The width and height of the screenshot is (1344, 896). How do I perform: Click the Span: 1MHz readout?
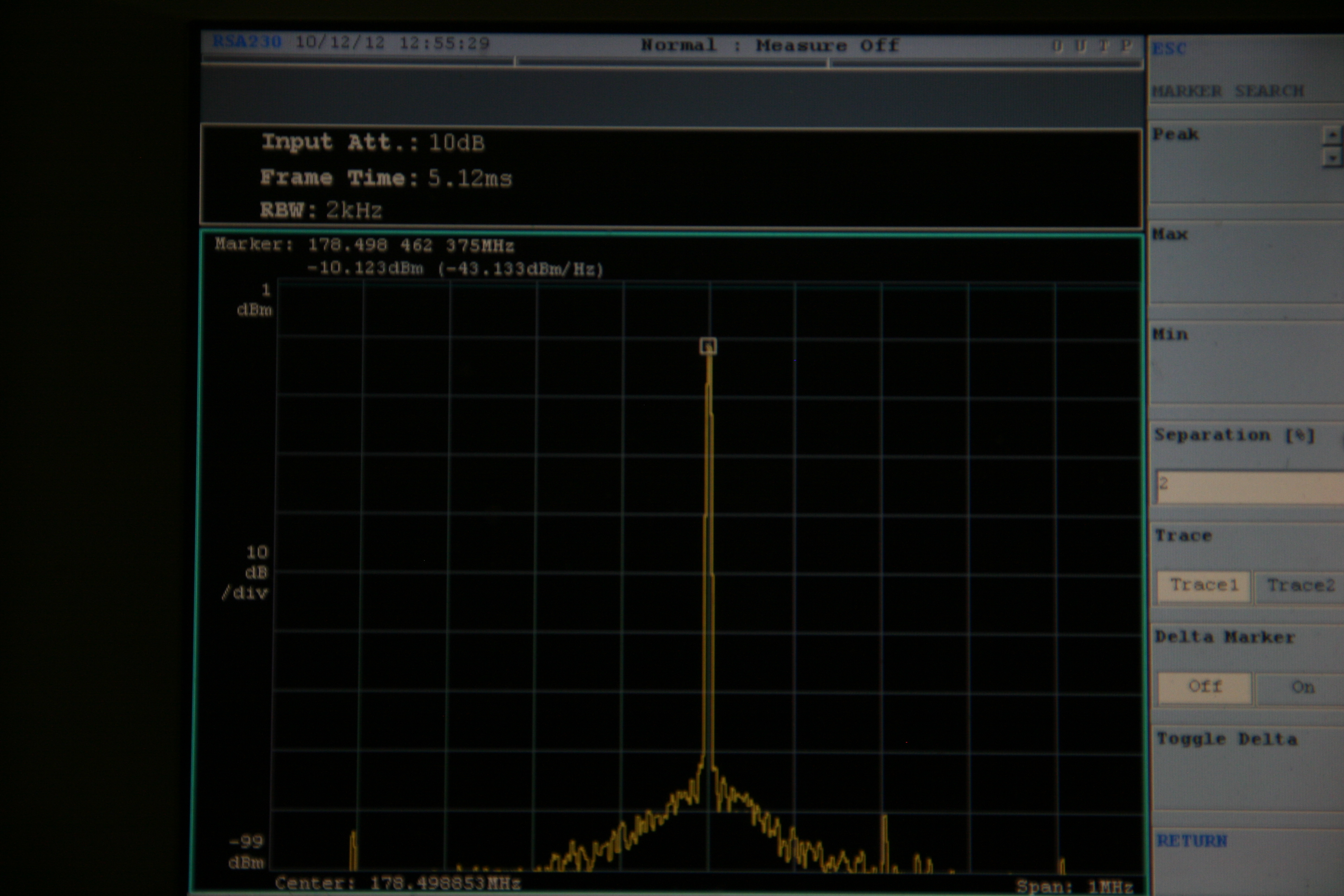1074,887
